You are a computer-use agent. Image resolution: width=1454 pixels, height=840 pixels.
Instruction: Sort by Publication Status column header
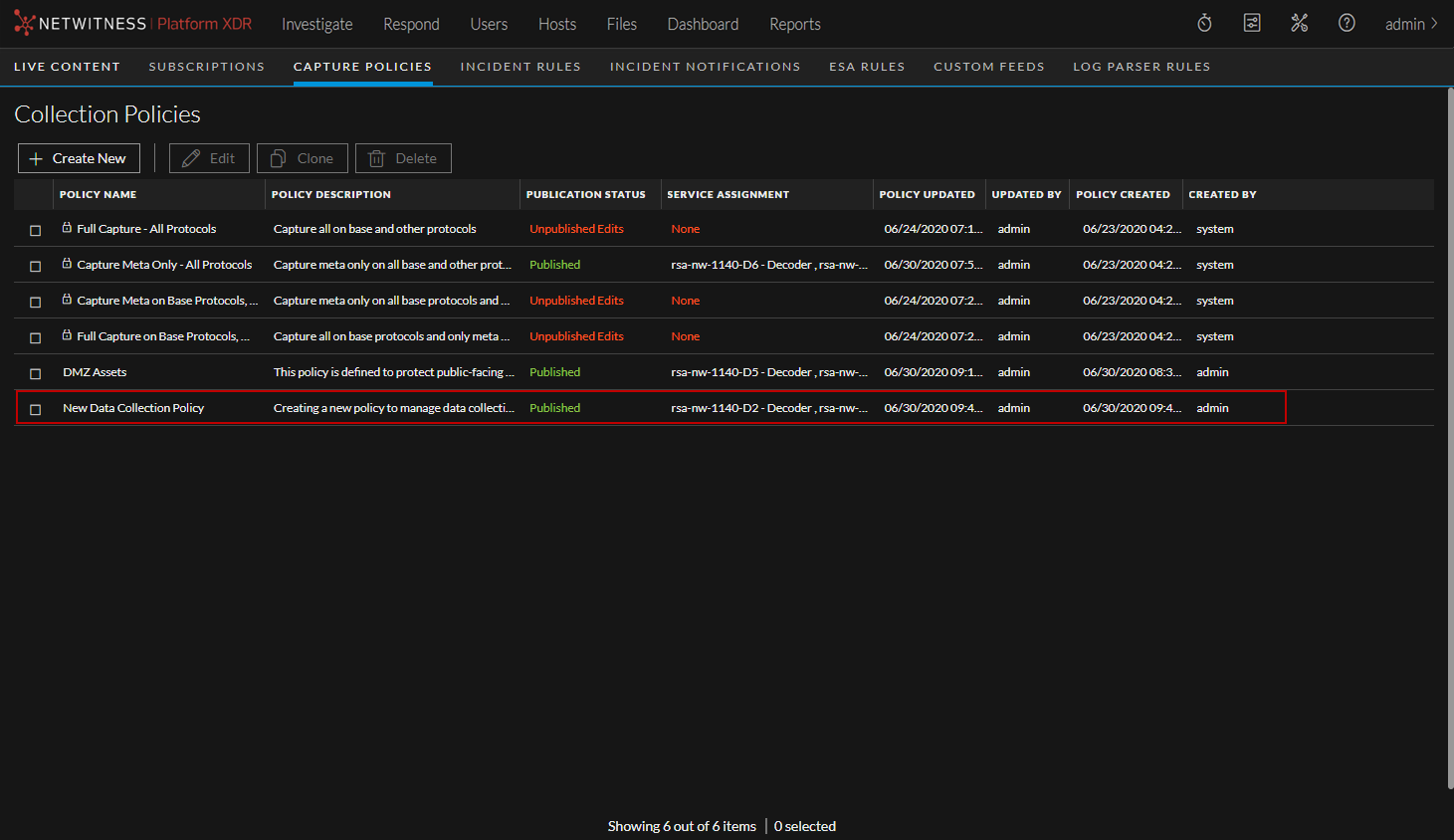coord(585,195)
